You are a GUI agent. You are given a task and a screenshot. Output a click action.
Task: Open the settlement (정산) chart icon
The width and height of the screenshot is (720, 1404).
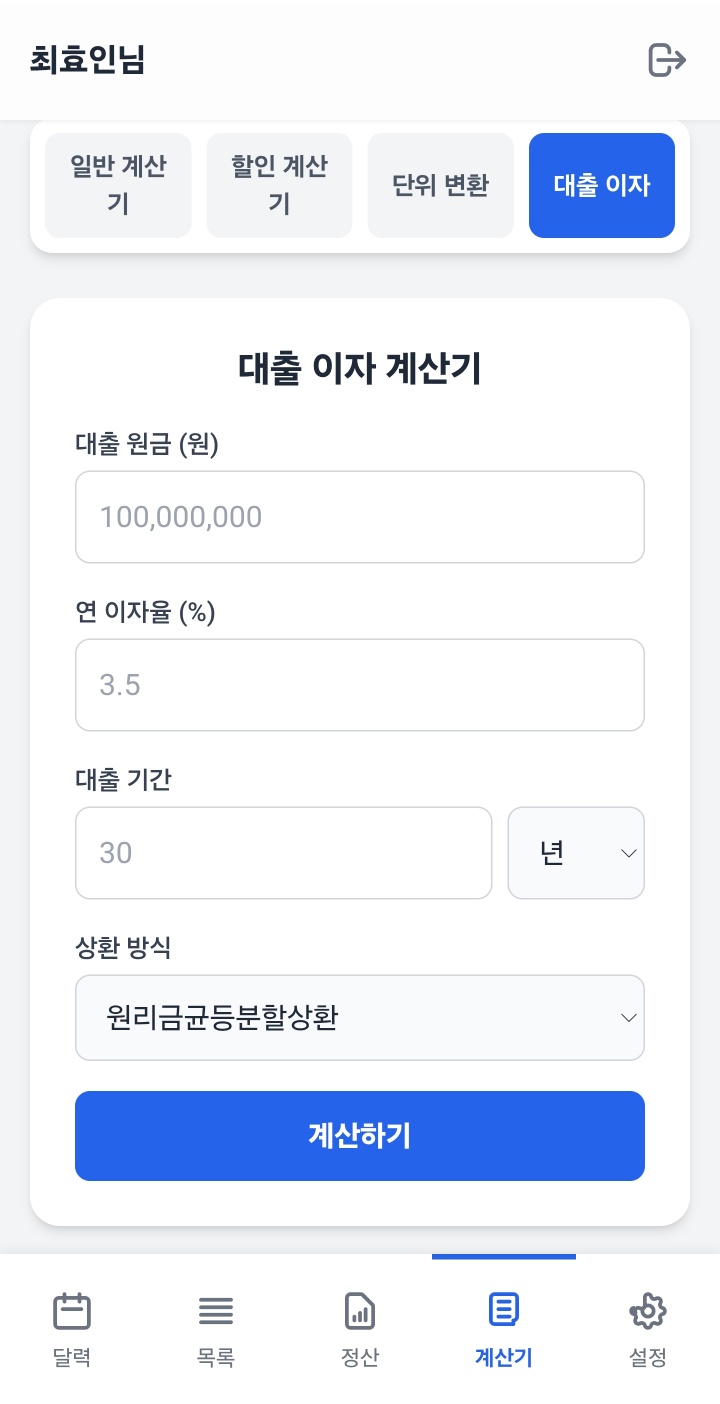pos(360,1310)
